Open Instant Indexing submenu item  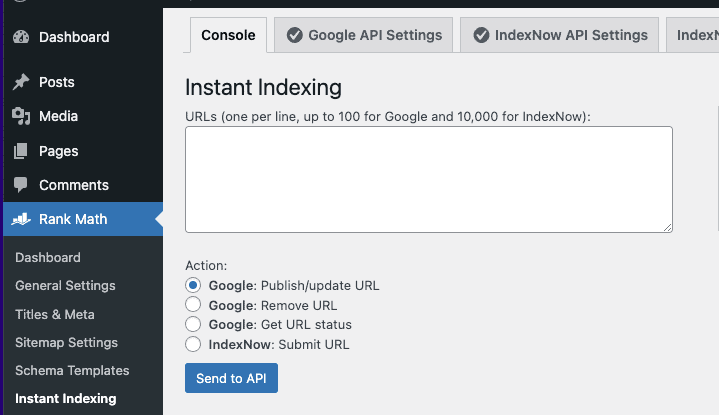[x=66, y=398]
